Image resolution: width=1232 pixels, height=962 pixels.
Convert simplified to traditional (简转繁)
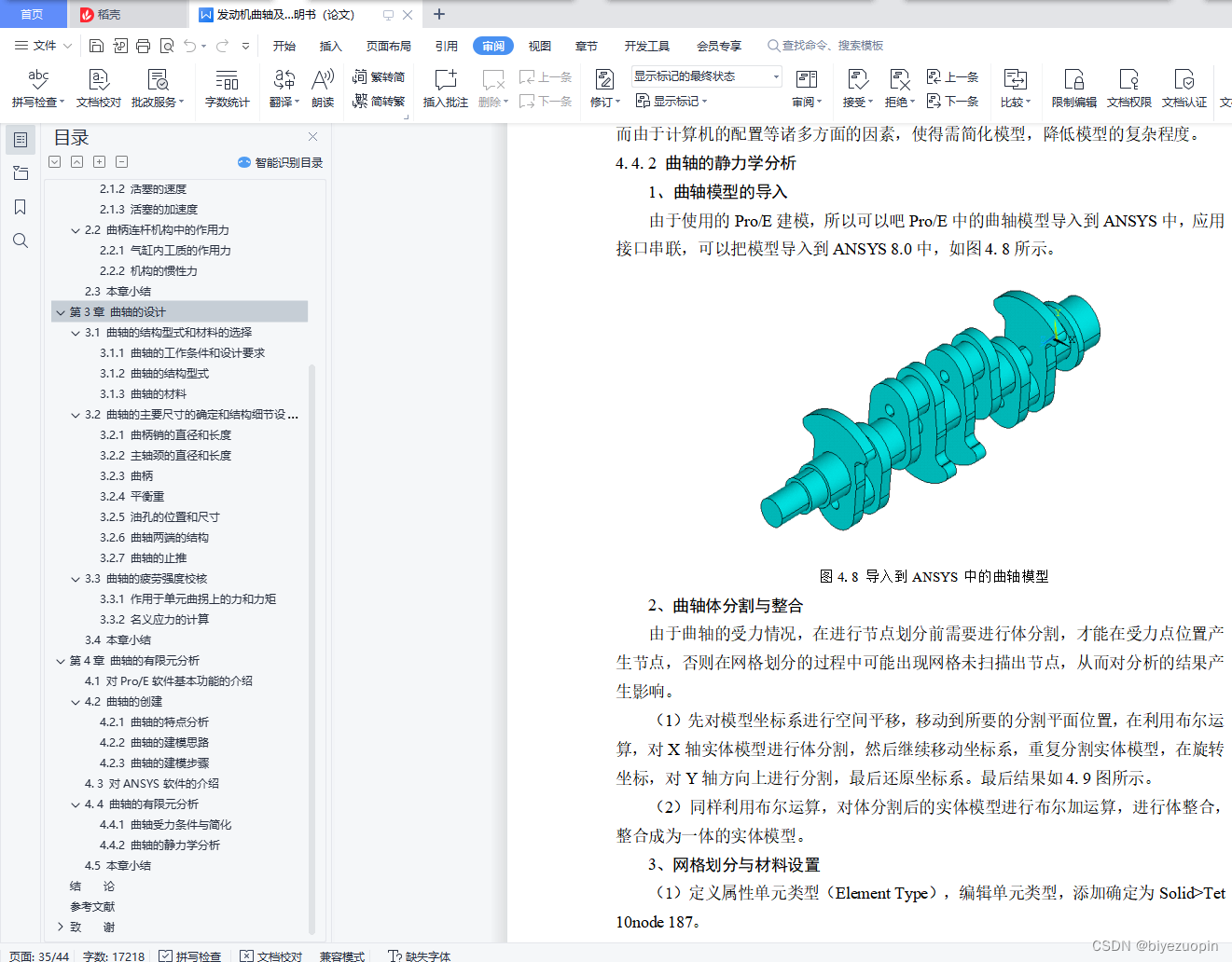point(379,101)
